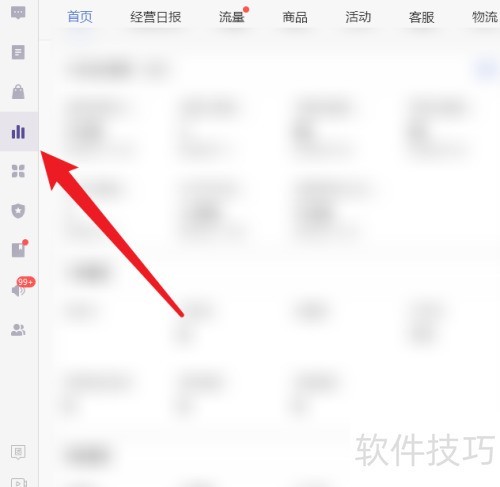Select the bar chart data icon
The width and height of the screenshot is (500, 487).
[18, 132]
